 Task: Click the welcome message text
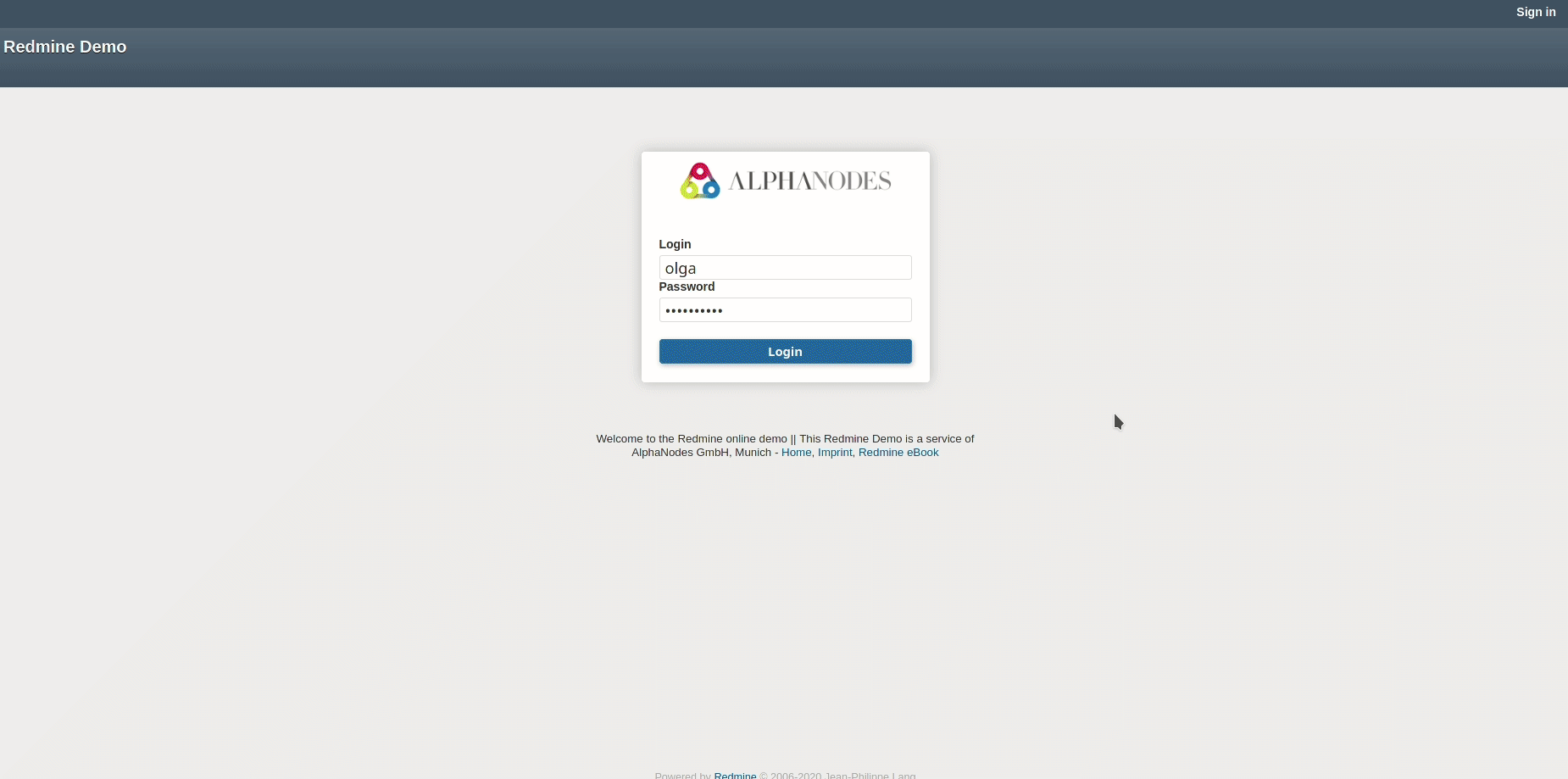[785, 438]
